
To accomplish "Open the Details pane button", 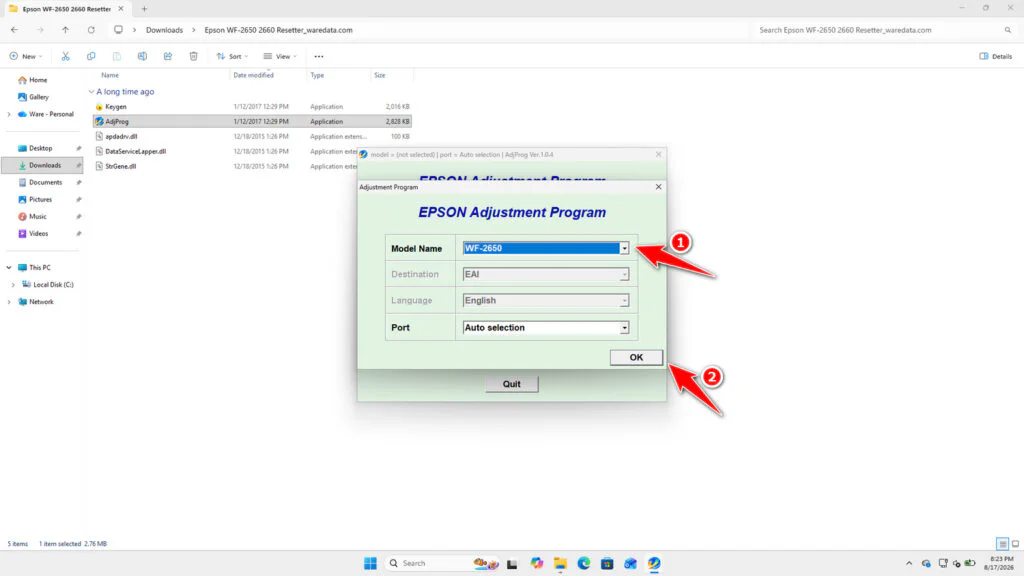I will click(x=995, y=56).
